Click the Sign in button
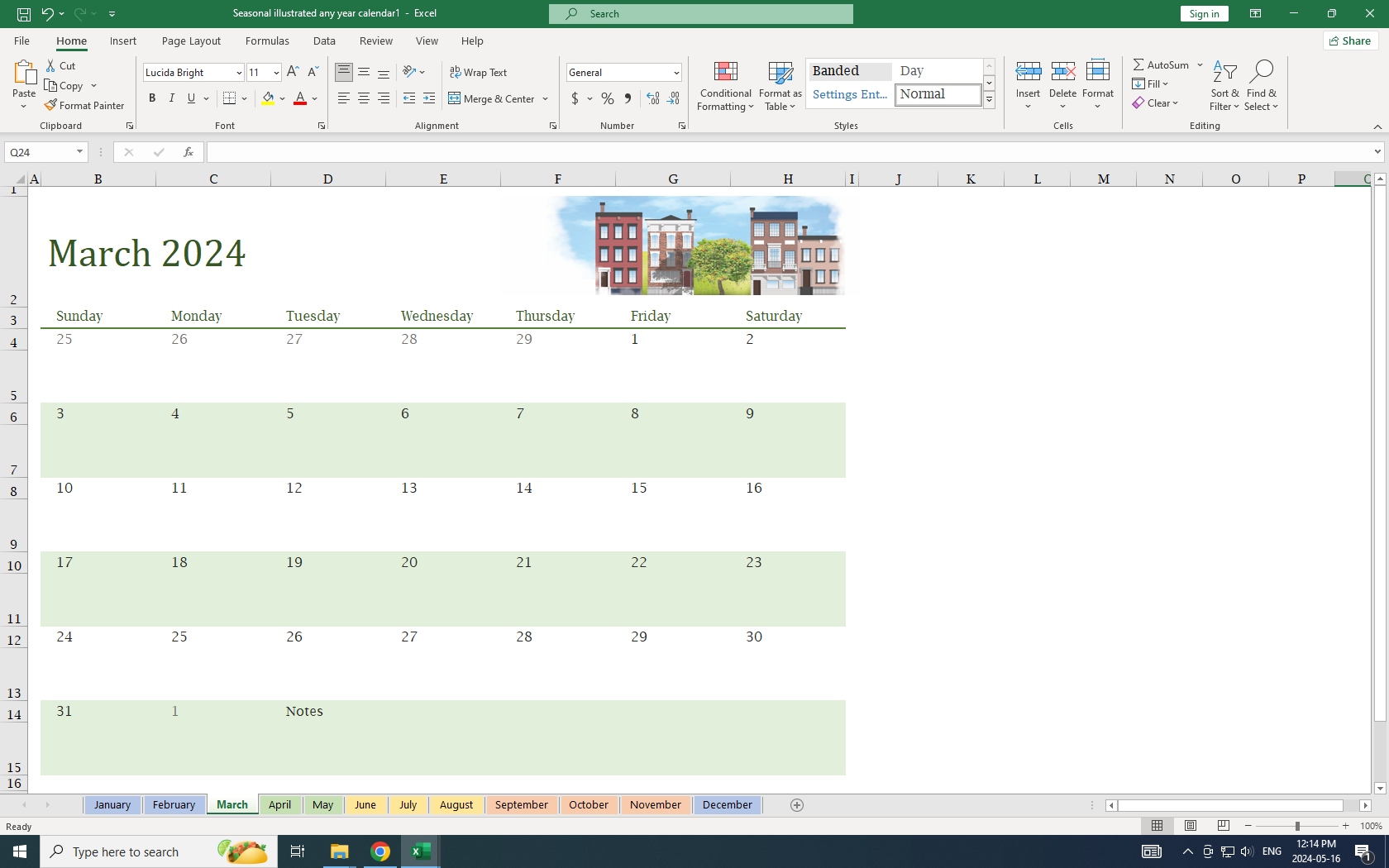This screenshot has height=868, width=1389. 1204,13
